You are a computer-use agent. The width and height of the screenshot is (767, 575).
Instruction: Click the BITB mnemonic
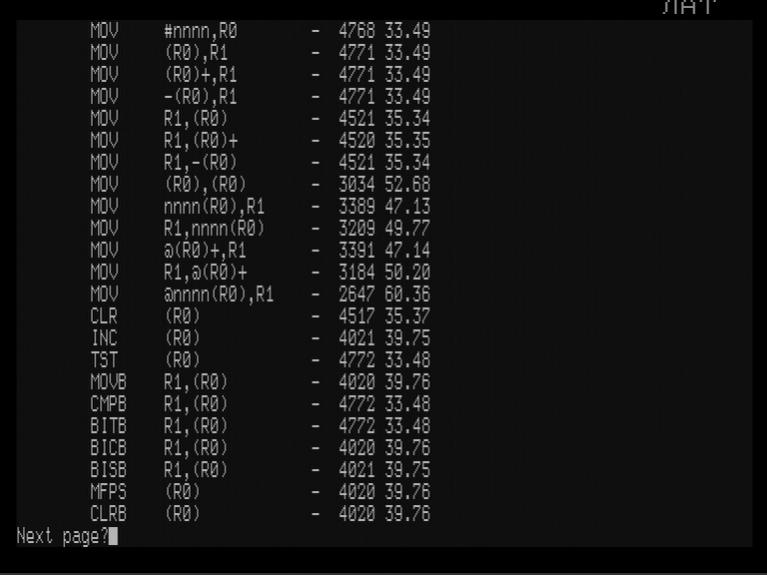pyautogui.click(x=109, y=426)
